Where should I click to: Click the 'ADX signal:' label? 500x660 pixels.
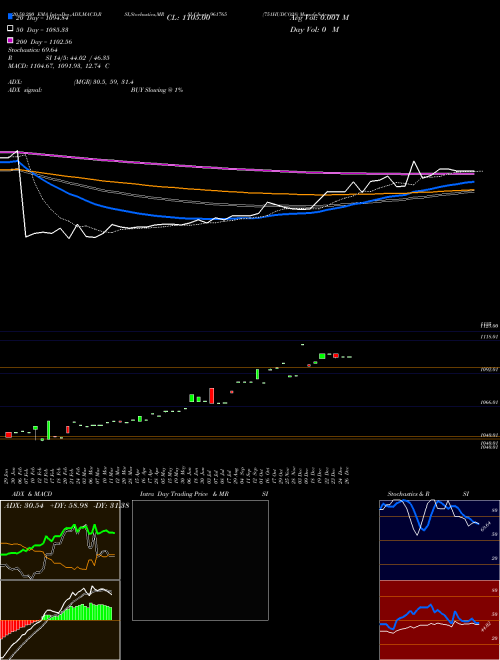[25, 90]
